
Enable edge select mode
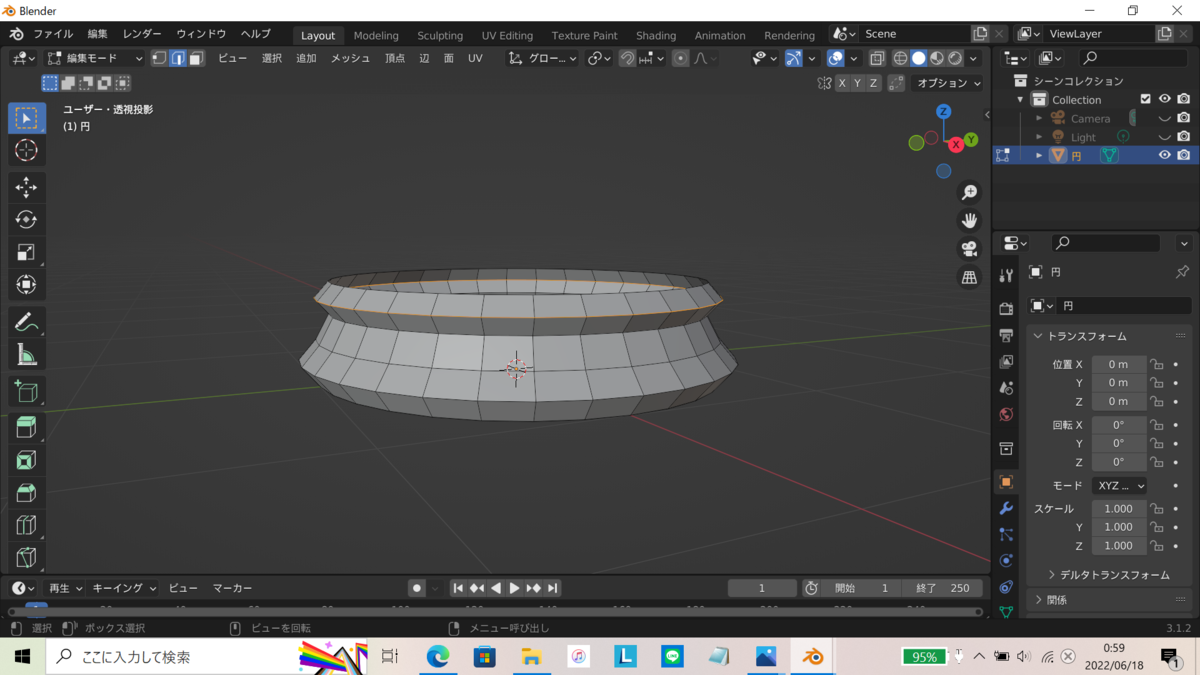pyautogui.click(x=178, y=58)
